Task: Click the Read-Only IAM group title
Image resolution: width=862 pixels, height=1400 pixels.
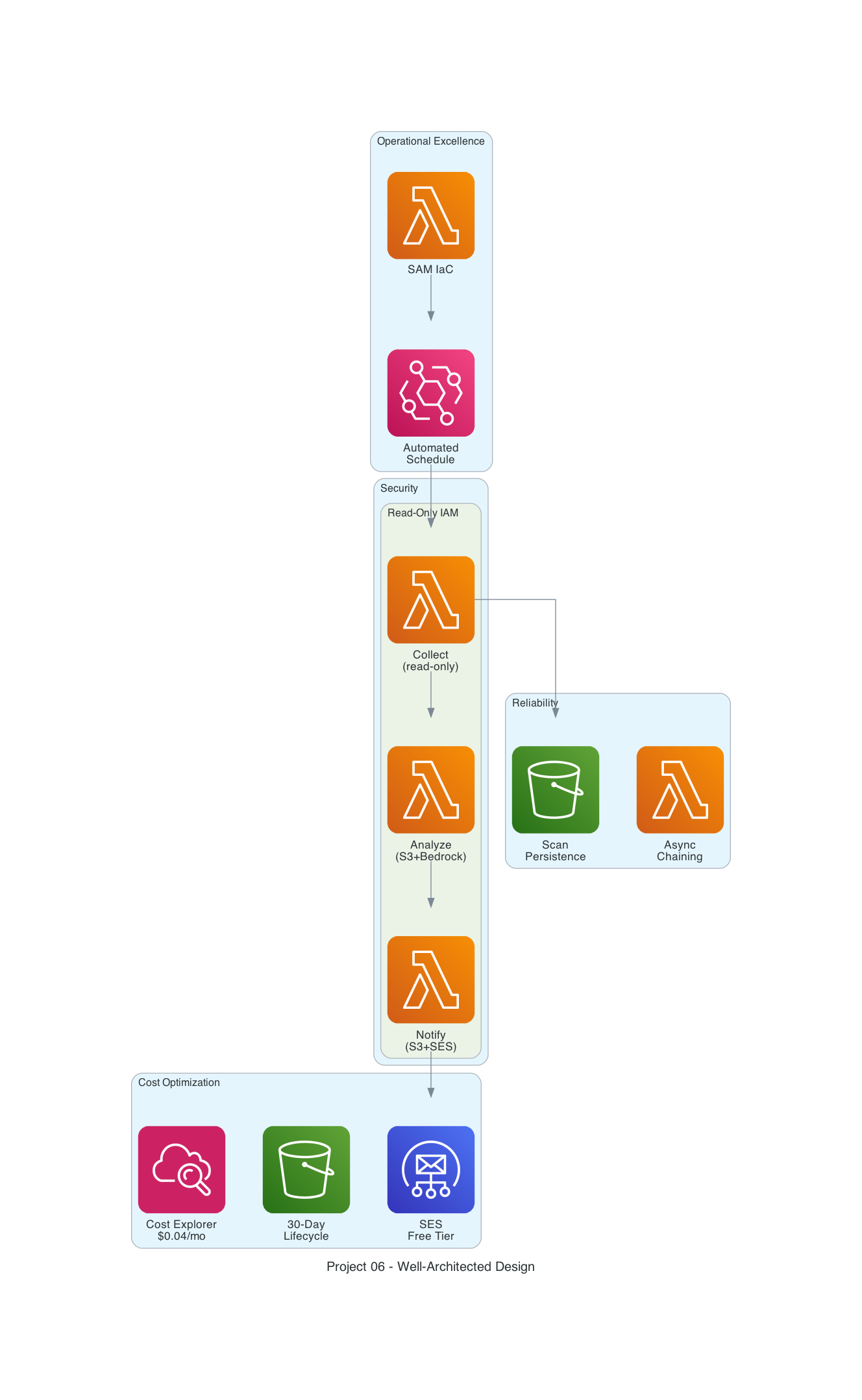Action: [423, 513]
